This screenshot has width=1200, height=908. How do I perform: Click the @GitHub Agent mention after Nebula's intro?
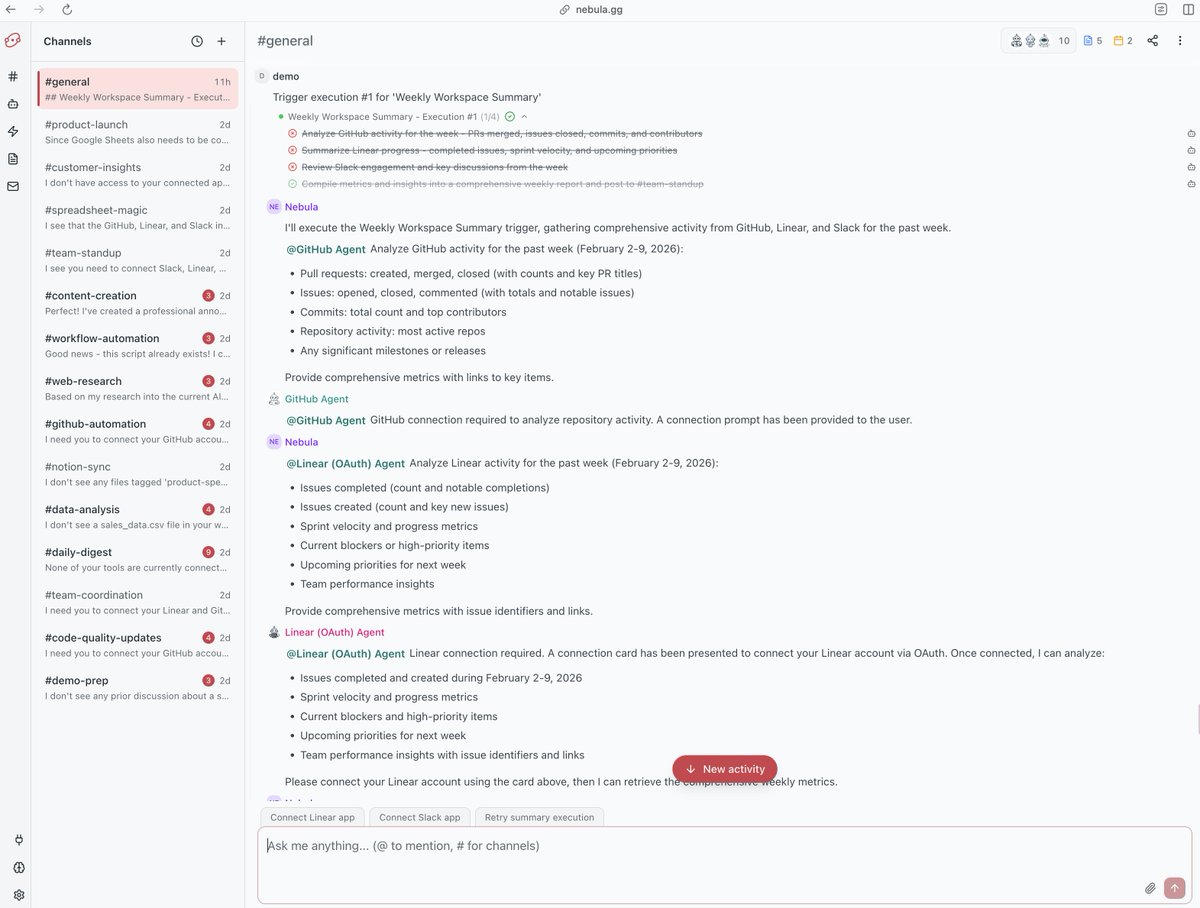(326, 249)
